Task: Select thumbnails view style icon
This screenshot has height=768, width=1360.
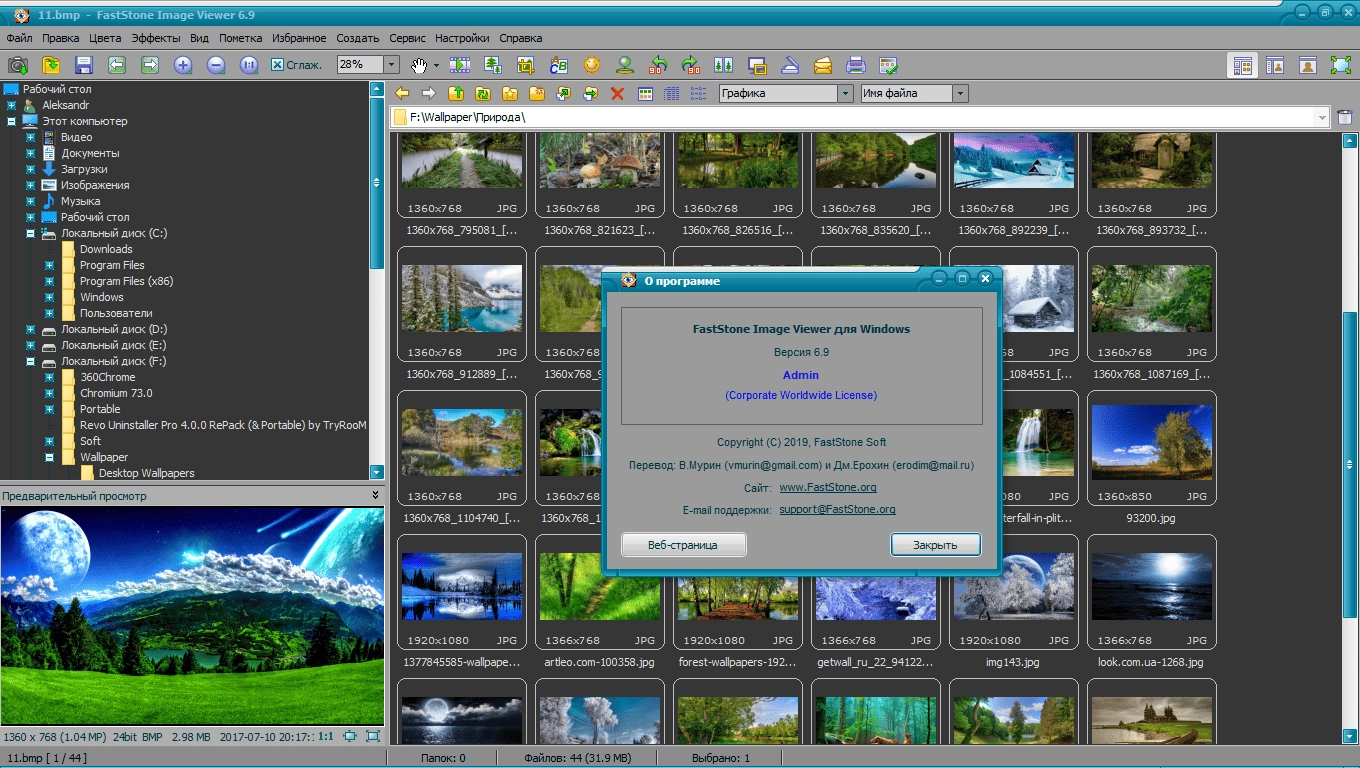Action: pos(645,93)
